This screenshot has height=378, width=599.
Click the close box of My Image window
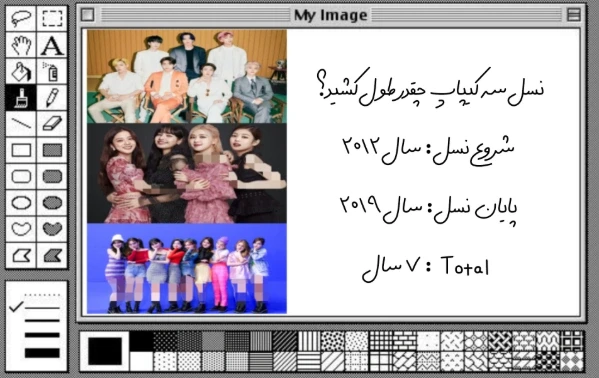(87, 15)
